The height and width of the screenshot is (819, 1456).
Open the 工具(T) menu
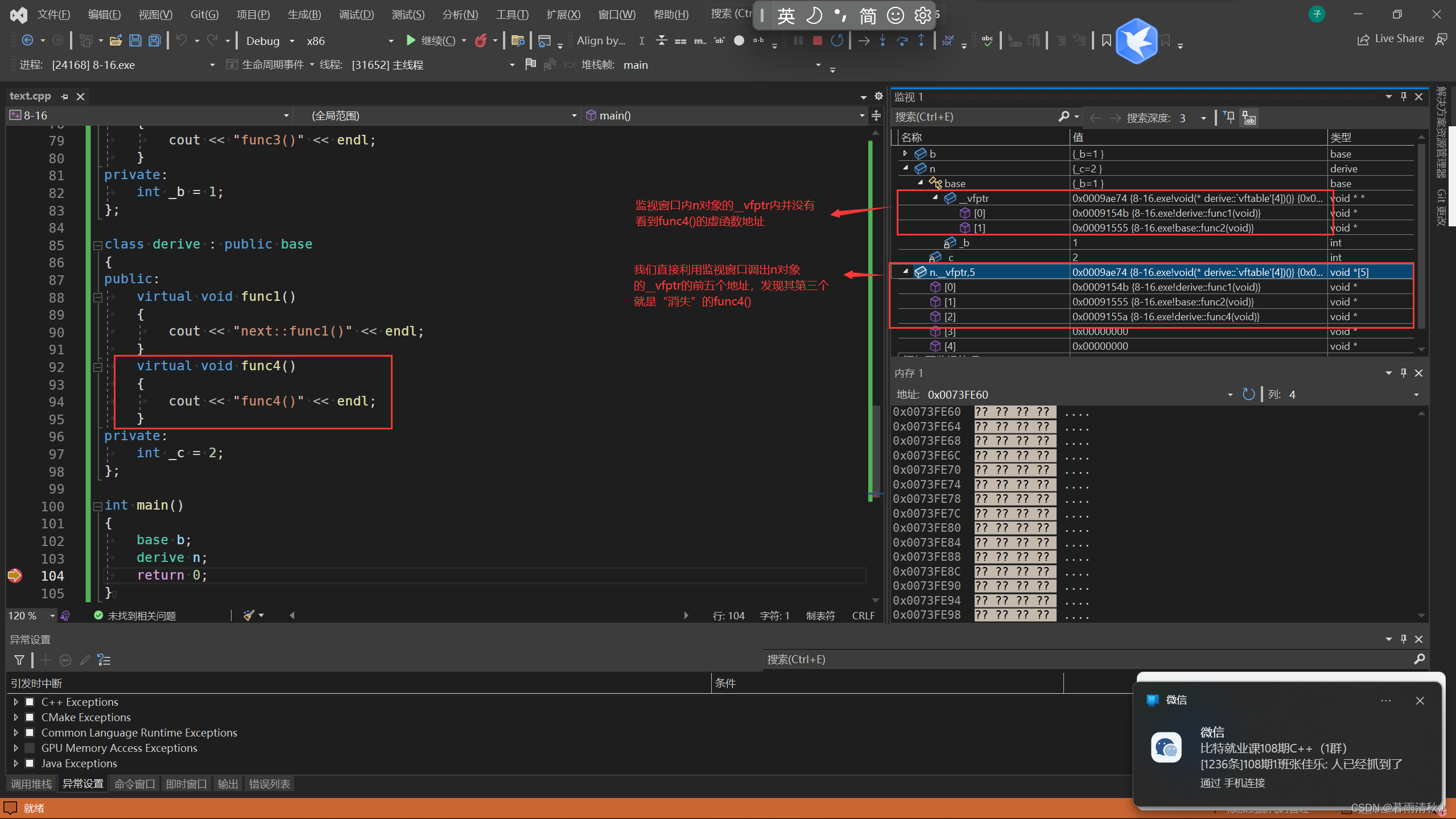(x=512, y=14)
